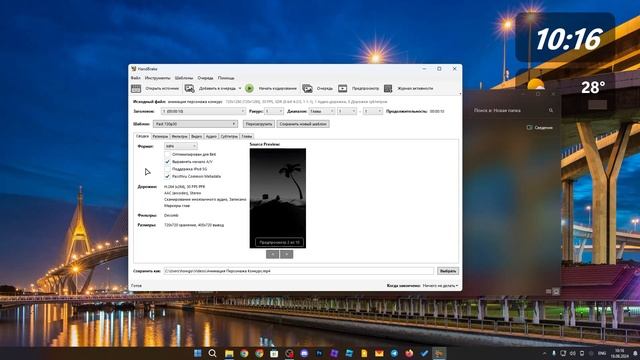Expand the arrow next to Add to Queue
Screen dimensions: 640x360
click(x=240, y=88)
